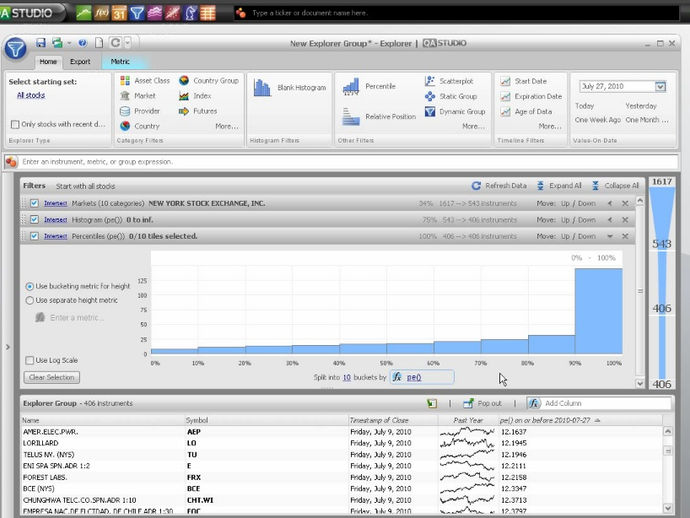Open More category filters
690x518 pixels.
tap(227, 126)
